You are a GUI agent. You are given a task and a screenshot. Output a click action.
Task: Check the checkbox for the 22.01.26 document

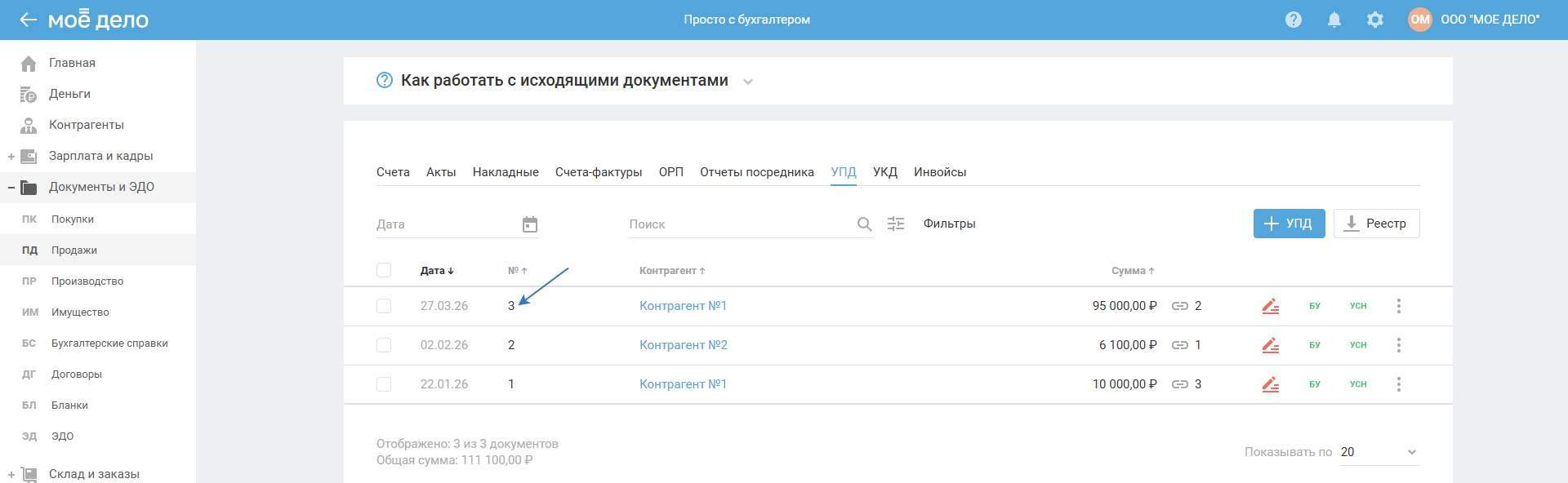pyautogui.click(x=384, y=384)
